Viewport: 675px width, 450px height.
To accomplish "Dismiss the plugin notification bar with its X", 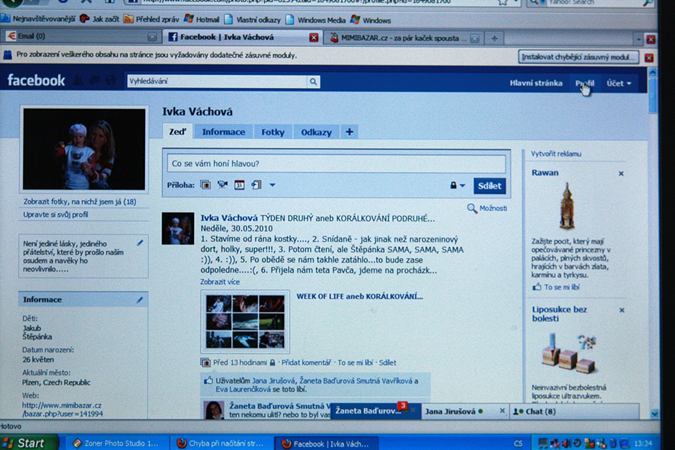I will (649, 58).
